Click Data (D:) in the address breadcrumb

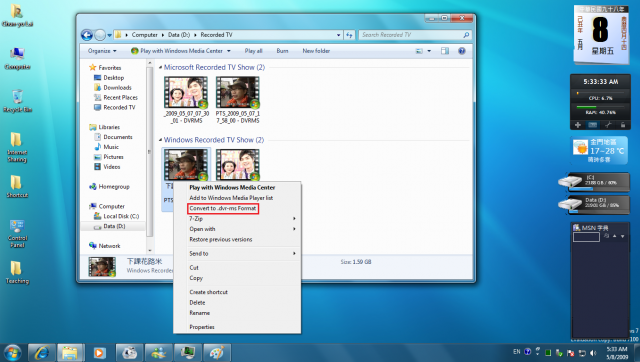tap(179, 35)
